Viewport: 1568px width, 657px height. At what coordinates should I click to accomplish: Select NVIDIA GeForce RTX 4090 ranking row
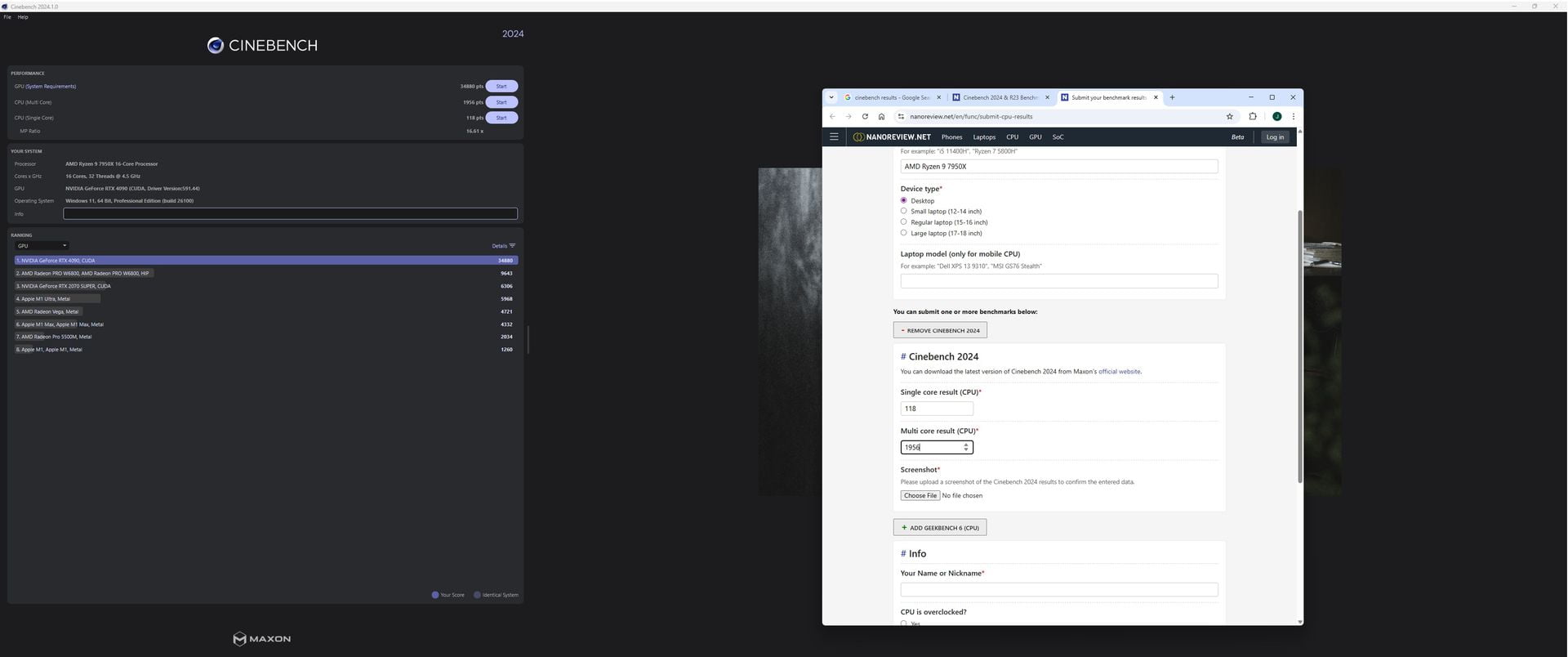(266, 260)
